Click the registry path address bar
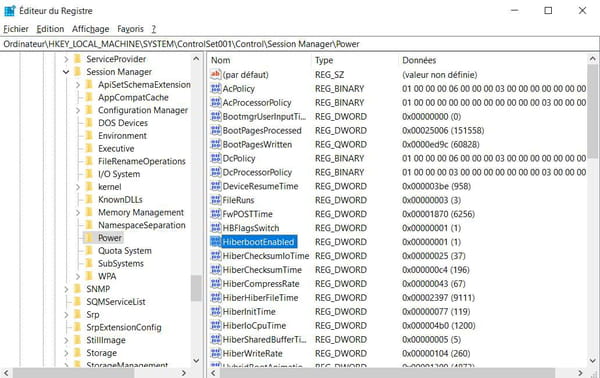The width and height of the screenshot is (600, 378). click(300, 44)
